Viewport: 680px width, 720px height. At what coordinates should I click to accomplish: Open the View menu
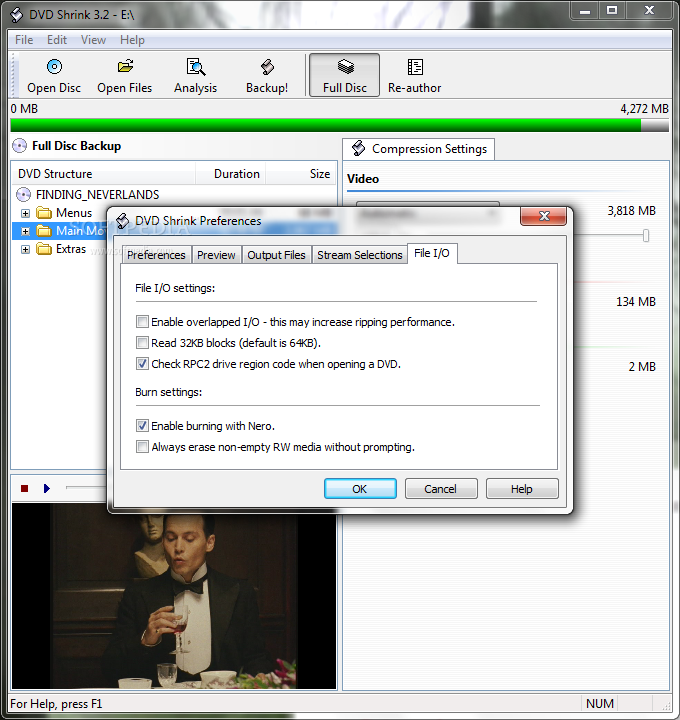(93, 40)
